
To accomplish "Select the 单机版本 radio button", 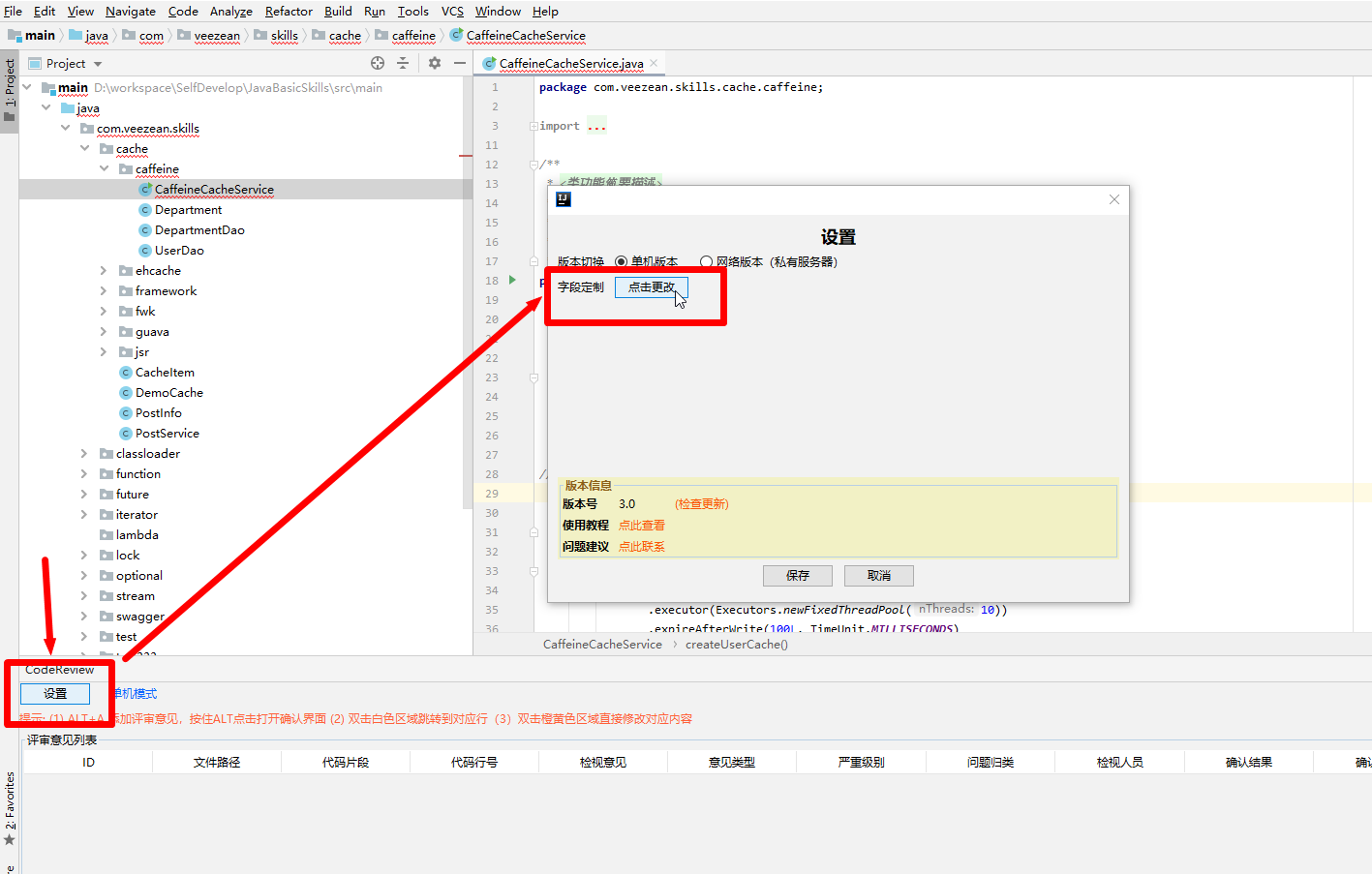I will pos(622,261).
